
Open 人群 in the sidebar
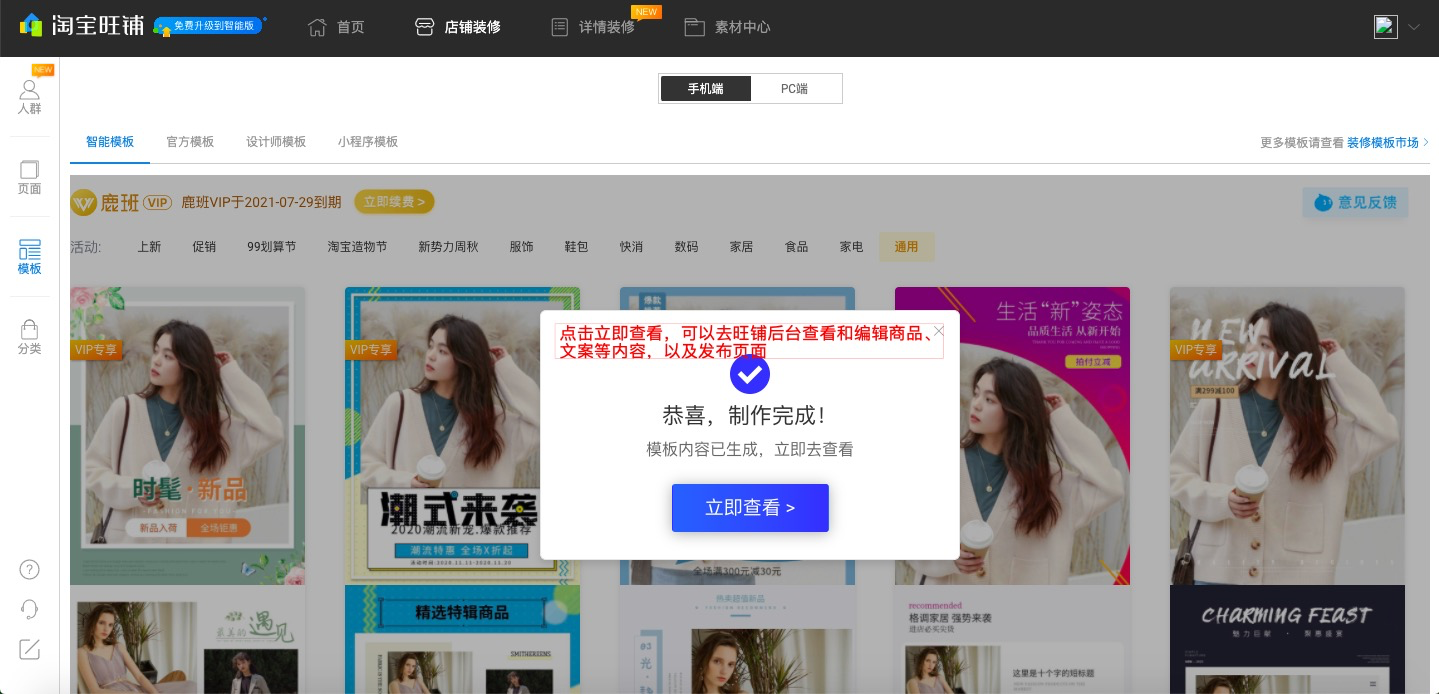[x=30, y=97]
